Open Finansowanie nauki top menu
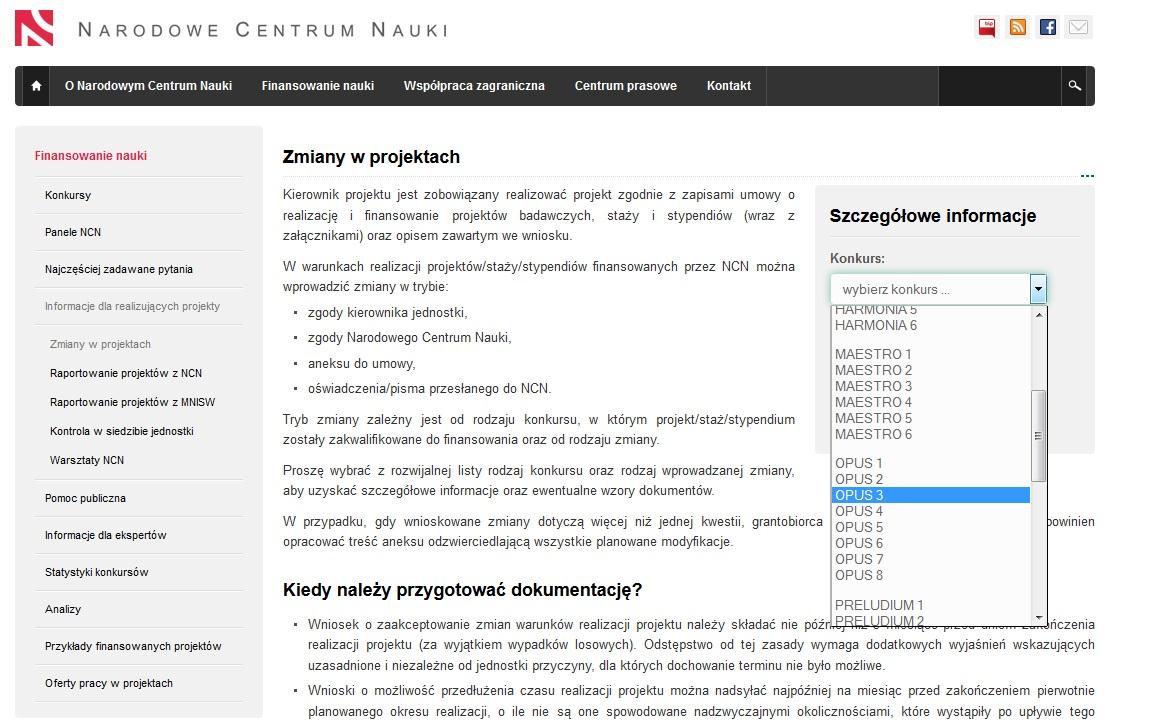1152x725 pixels. pyautogui.click(x=317, y=86)
